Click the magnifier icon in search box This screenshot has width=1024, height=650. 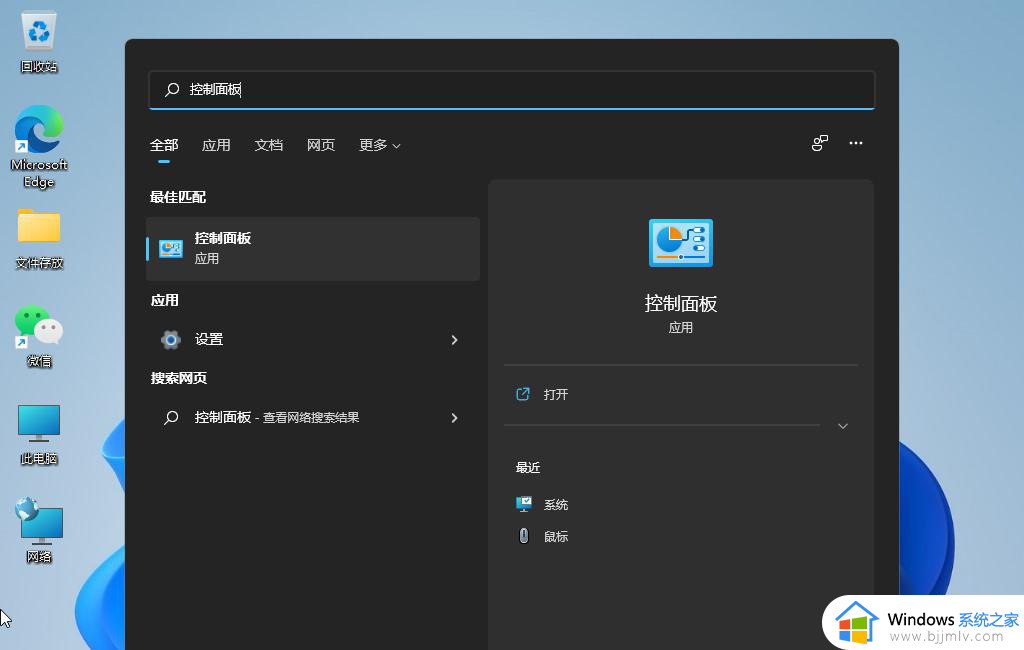pyautogui.click(x=172, y=89)
